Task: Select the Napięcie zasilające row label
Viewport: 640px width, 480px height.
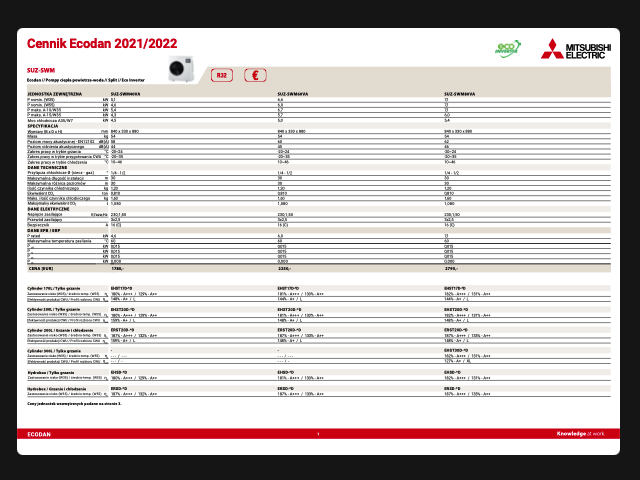Action: 45,214
